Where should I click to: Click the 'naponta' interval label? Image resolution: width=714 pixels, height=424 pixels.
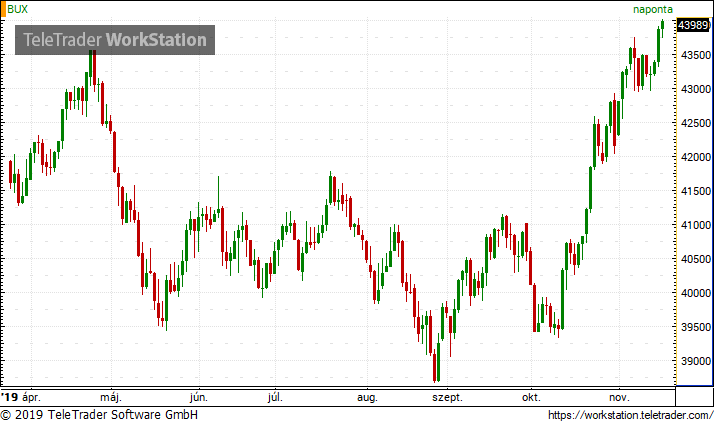[653, 9]
